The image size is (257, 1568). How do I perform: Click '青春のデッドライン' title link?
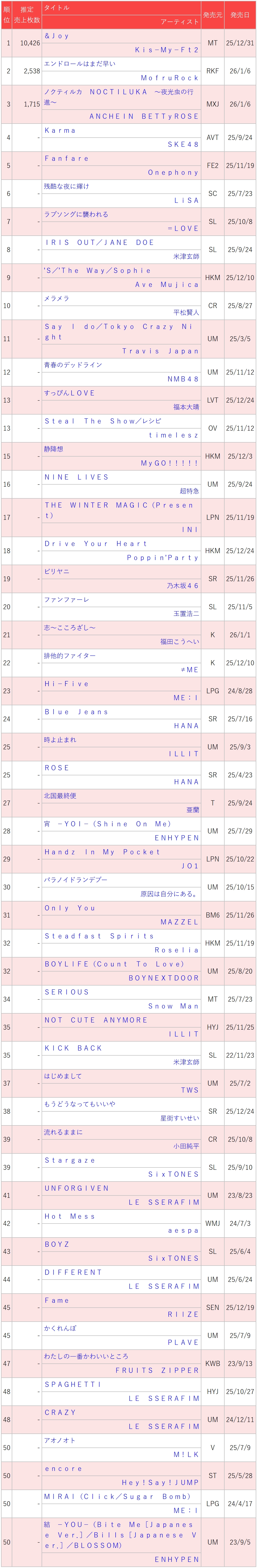tap(72, 365)
